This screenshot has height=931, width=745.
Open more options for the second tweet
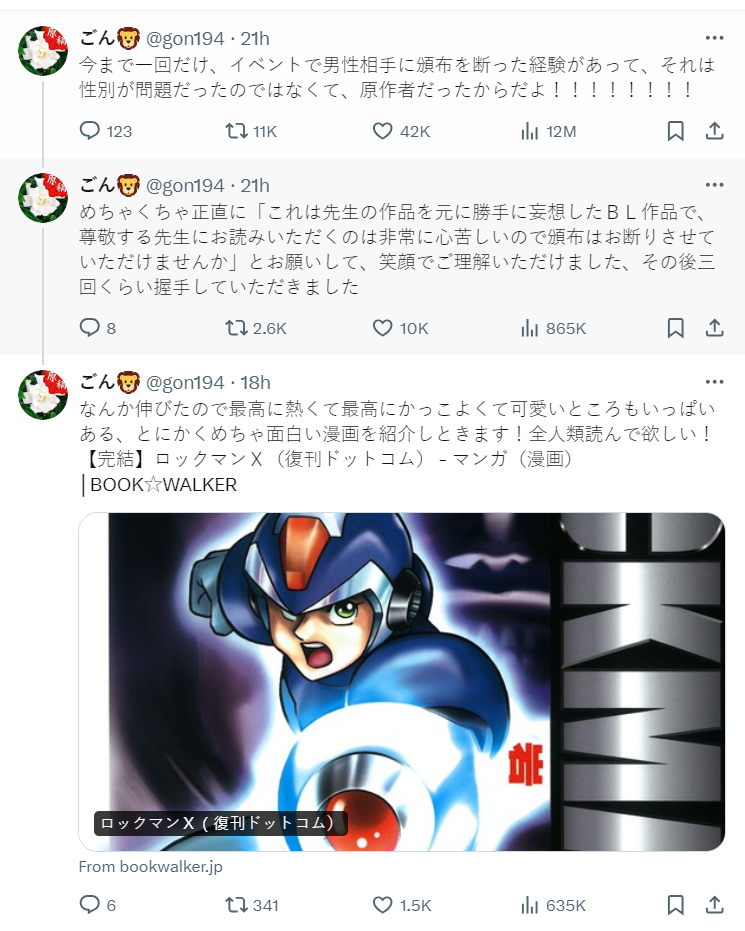[714, 185]
